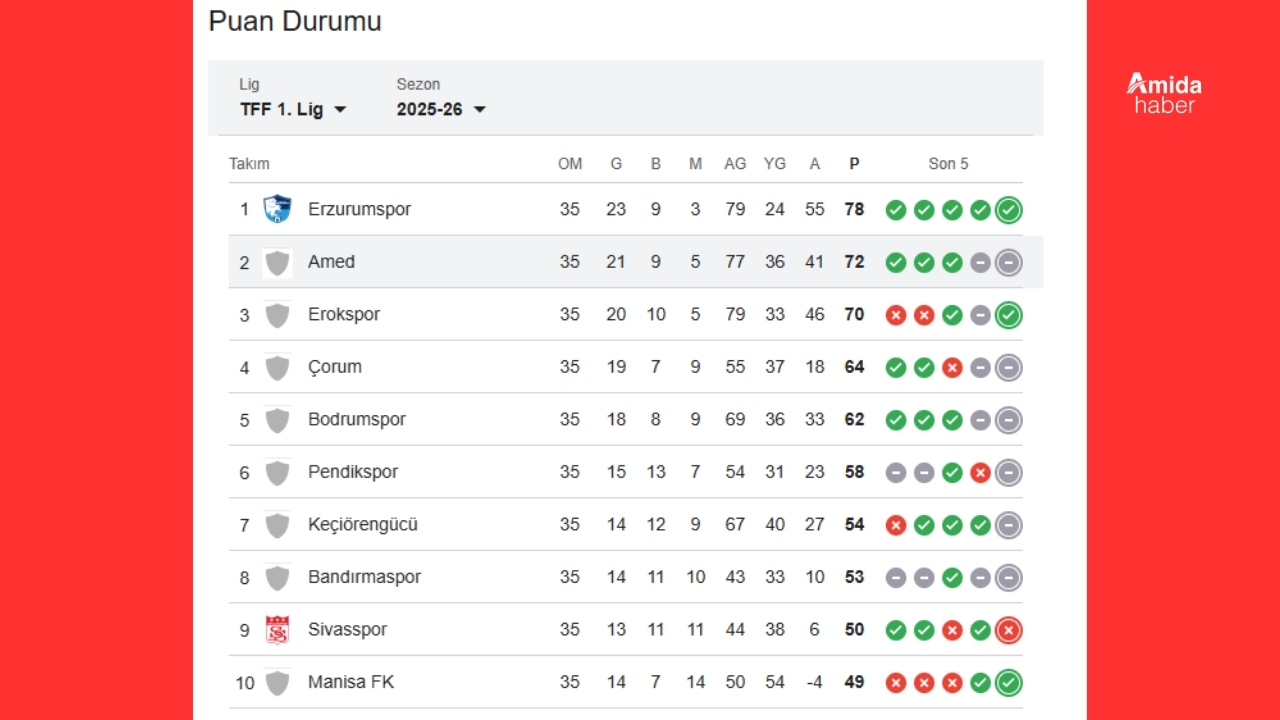1280x720 pixels.
Task: Click Erzurumspor's latest win result icon
Action: [1009, 210]
